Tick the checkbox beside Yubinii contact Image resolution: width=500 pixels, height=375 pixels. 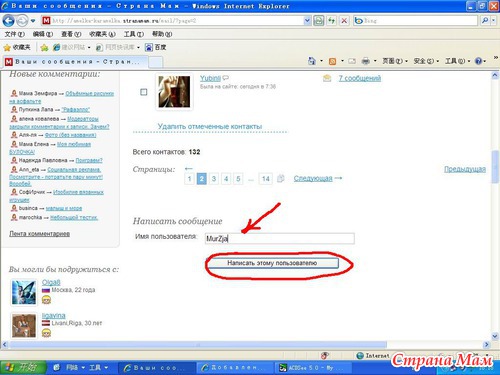click(x=144, y=92)
